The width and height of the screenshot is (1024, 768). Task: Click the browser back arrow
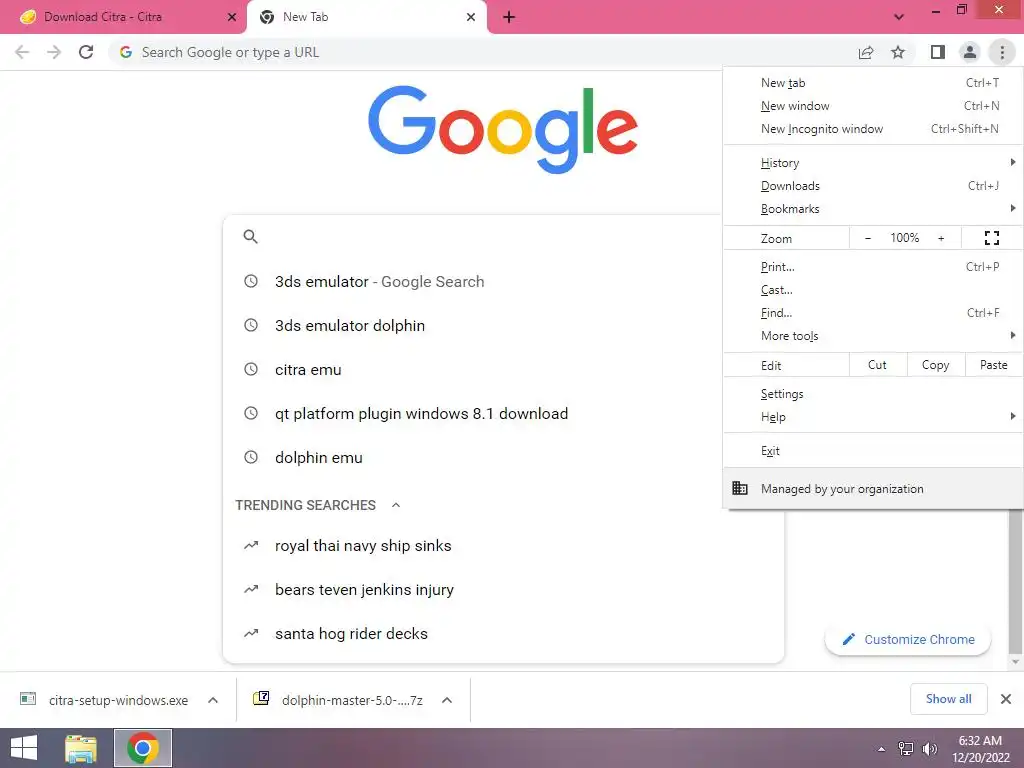pos(22,52)
